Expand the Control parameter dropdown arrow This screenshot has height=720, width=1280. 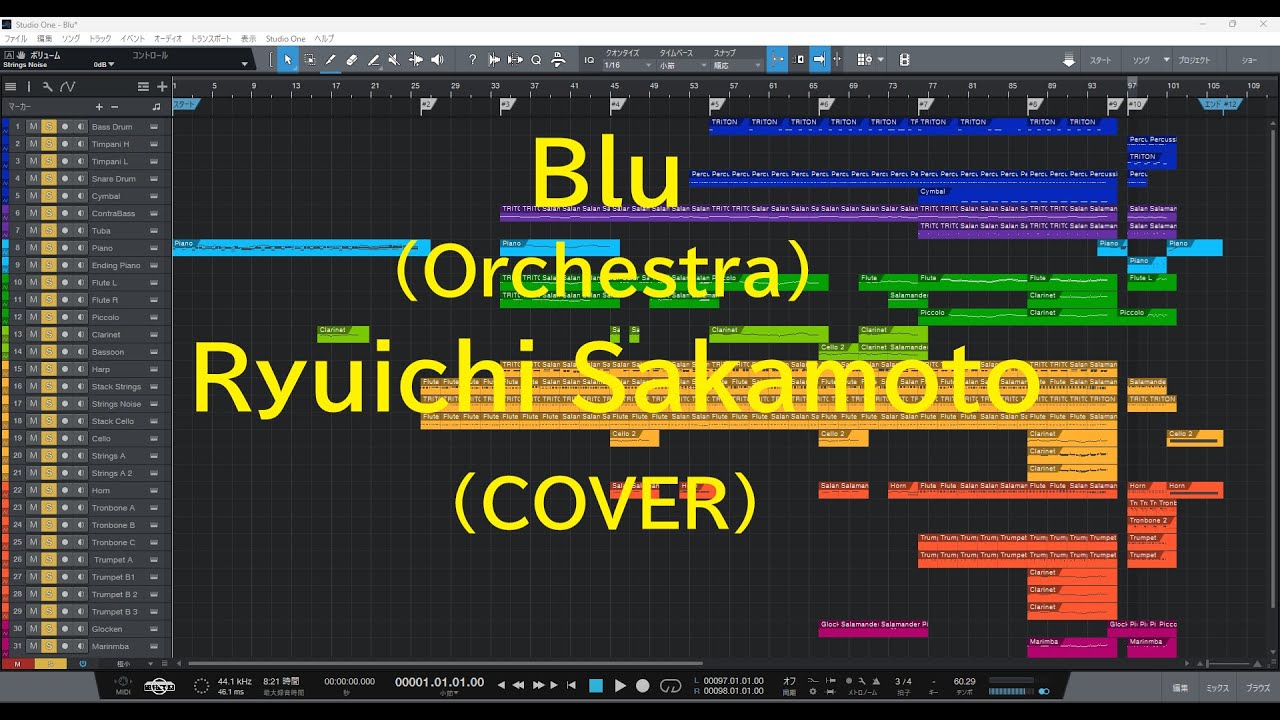(x=245, y=64)
